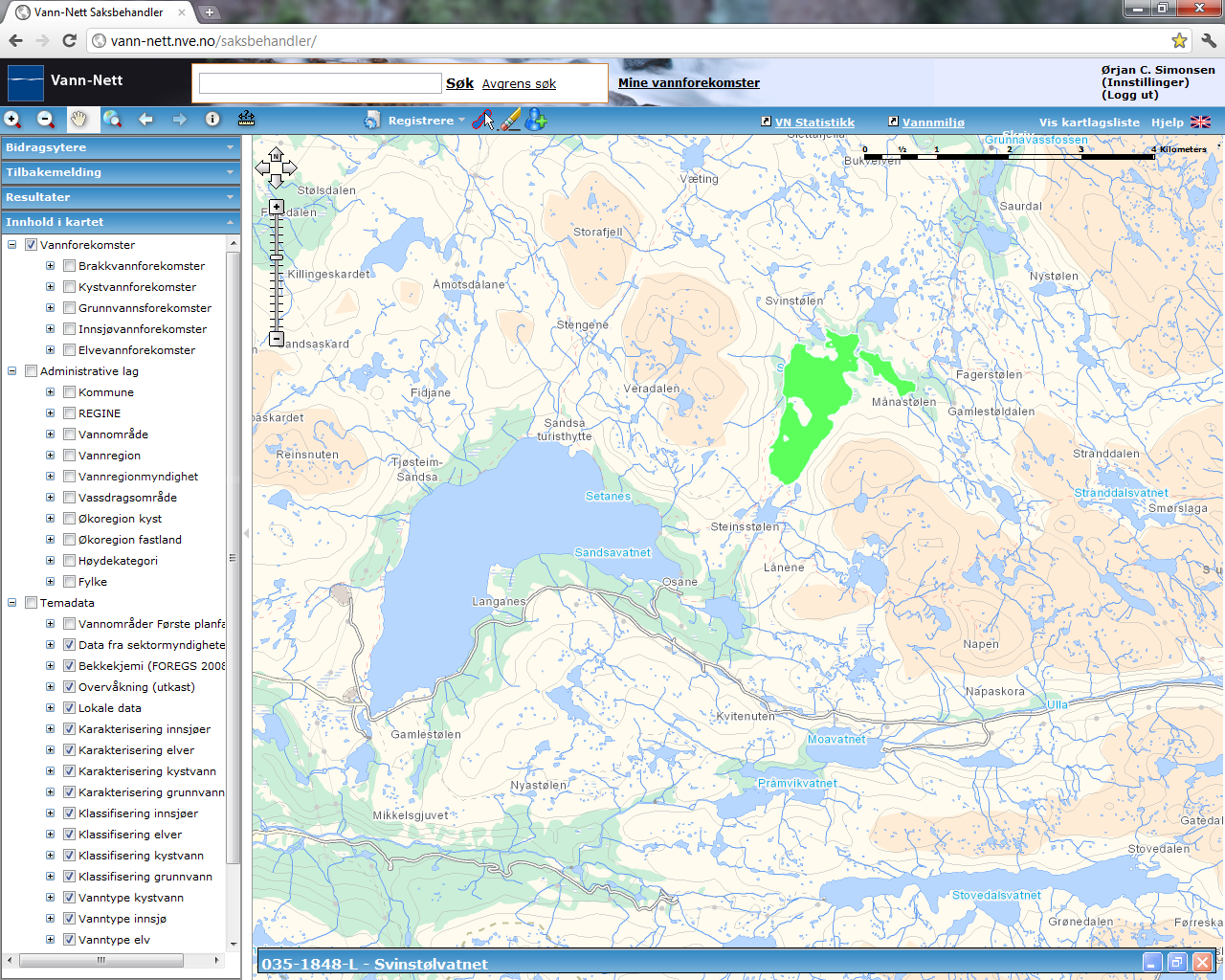Open the Registrere dropdown menu

[x=425, y=121]
